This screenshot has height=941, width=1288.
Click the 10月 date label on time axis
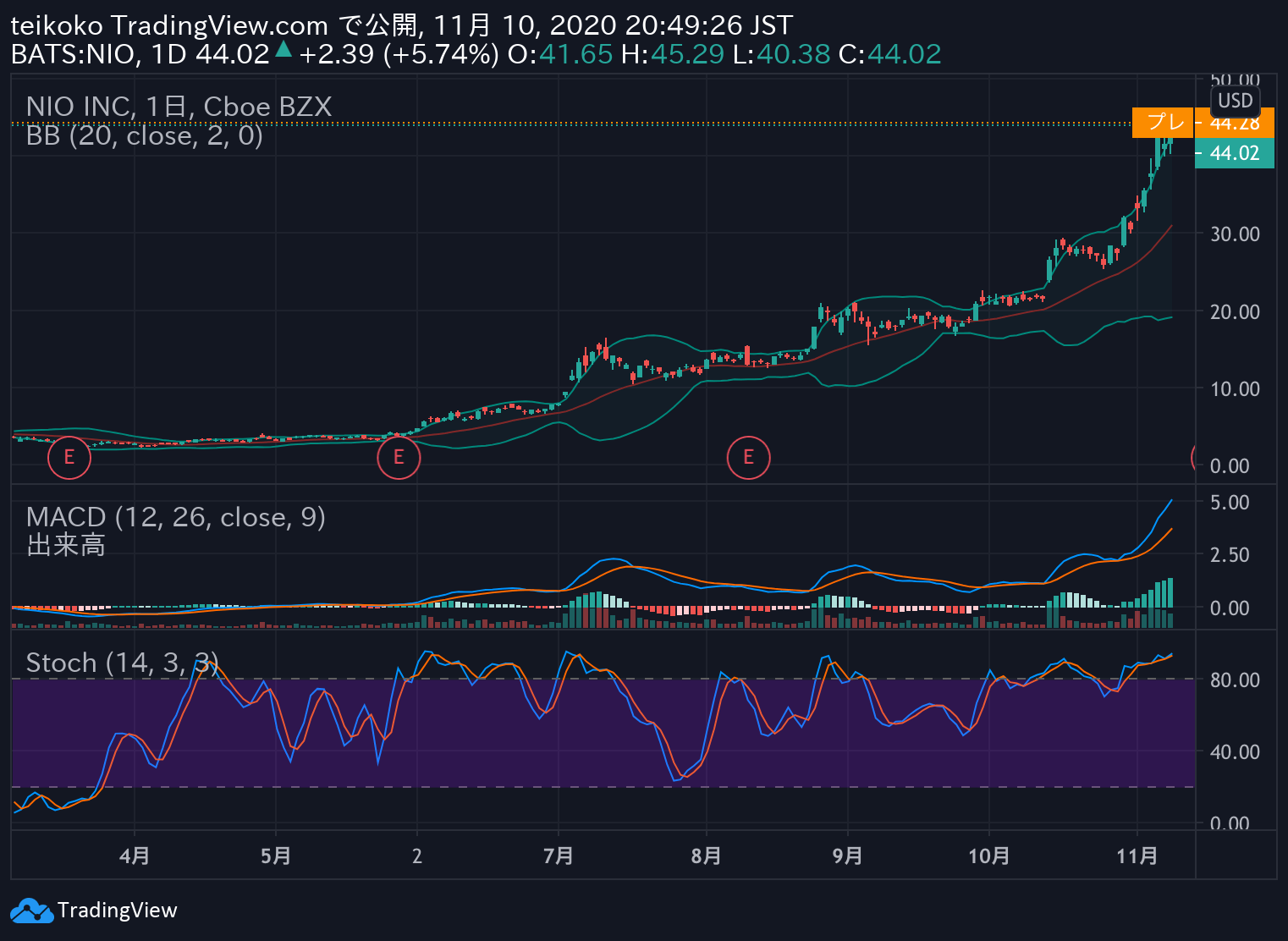coord(988,856)
